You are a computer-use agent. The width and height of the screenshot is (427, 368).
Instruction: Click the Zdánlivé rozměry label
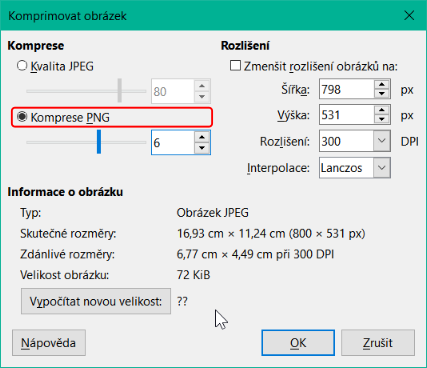[67, 254]
